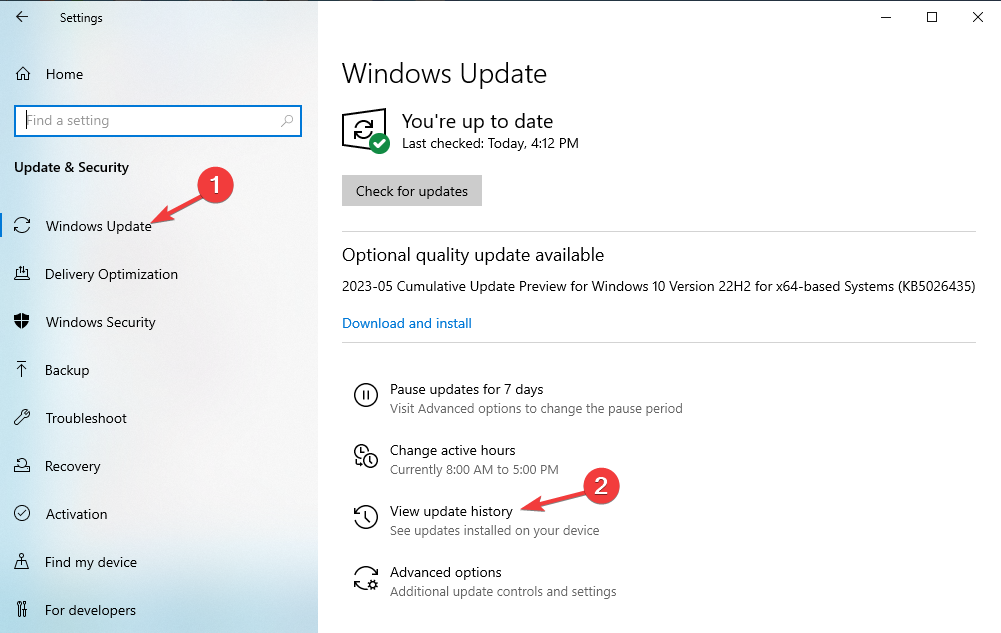
Task: Click the KB5026435 cumulative update description
Action: coord(659,287)
